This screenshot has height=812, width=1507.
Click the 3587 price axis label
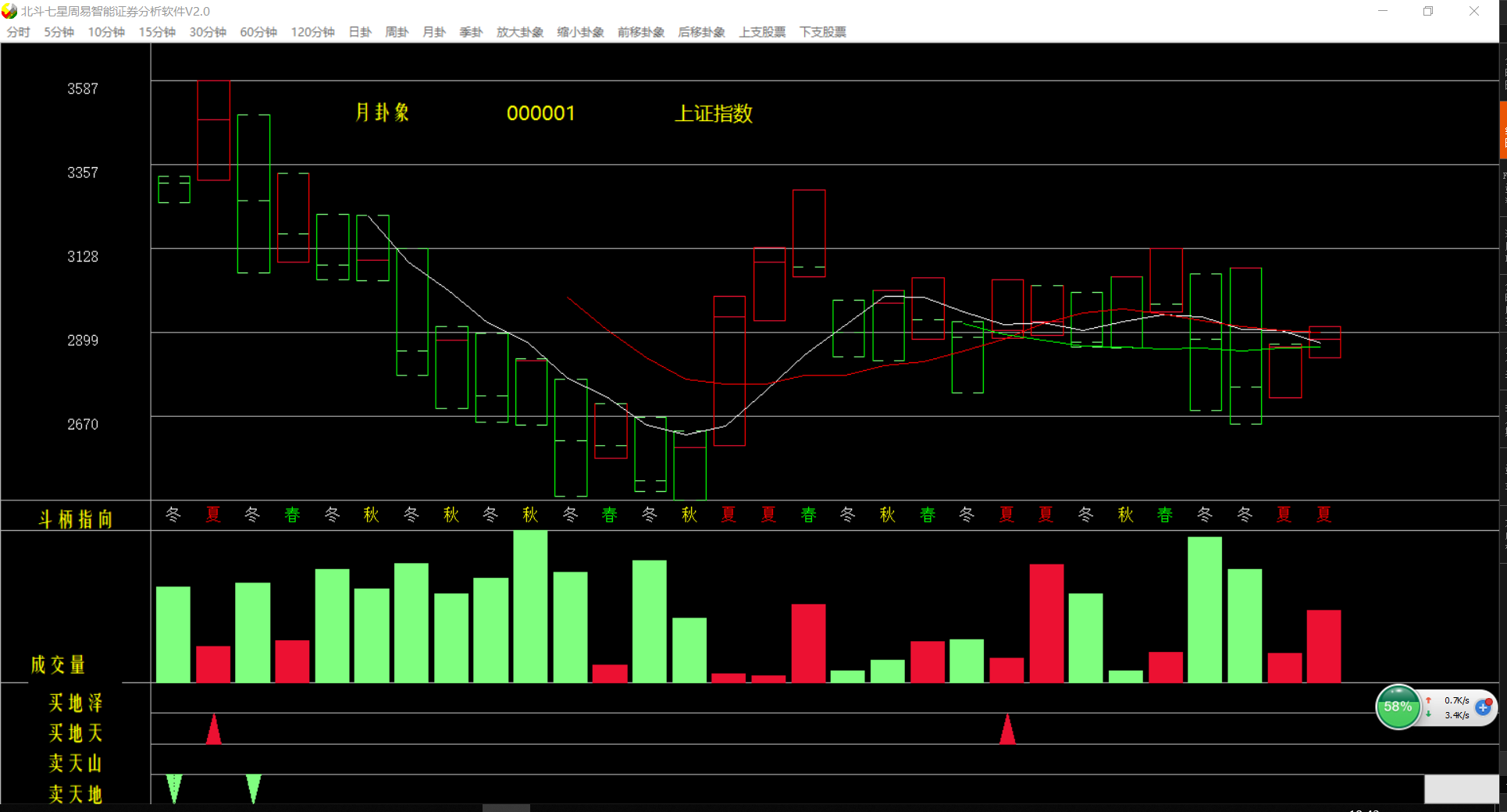(x=83, y=89)
